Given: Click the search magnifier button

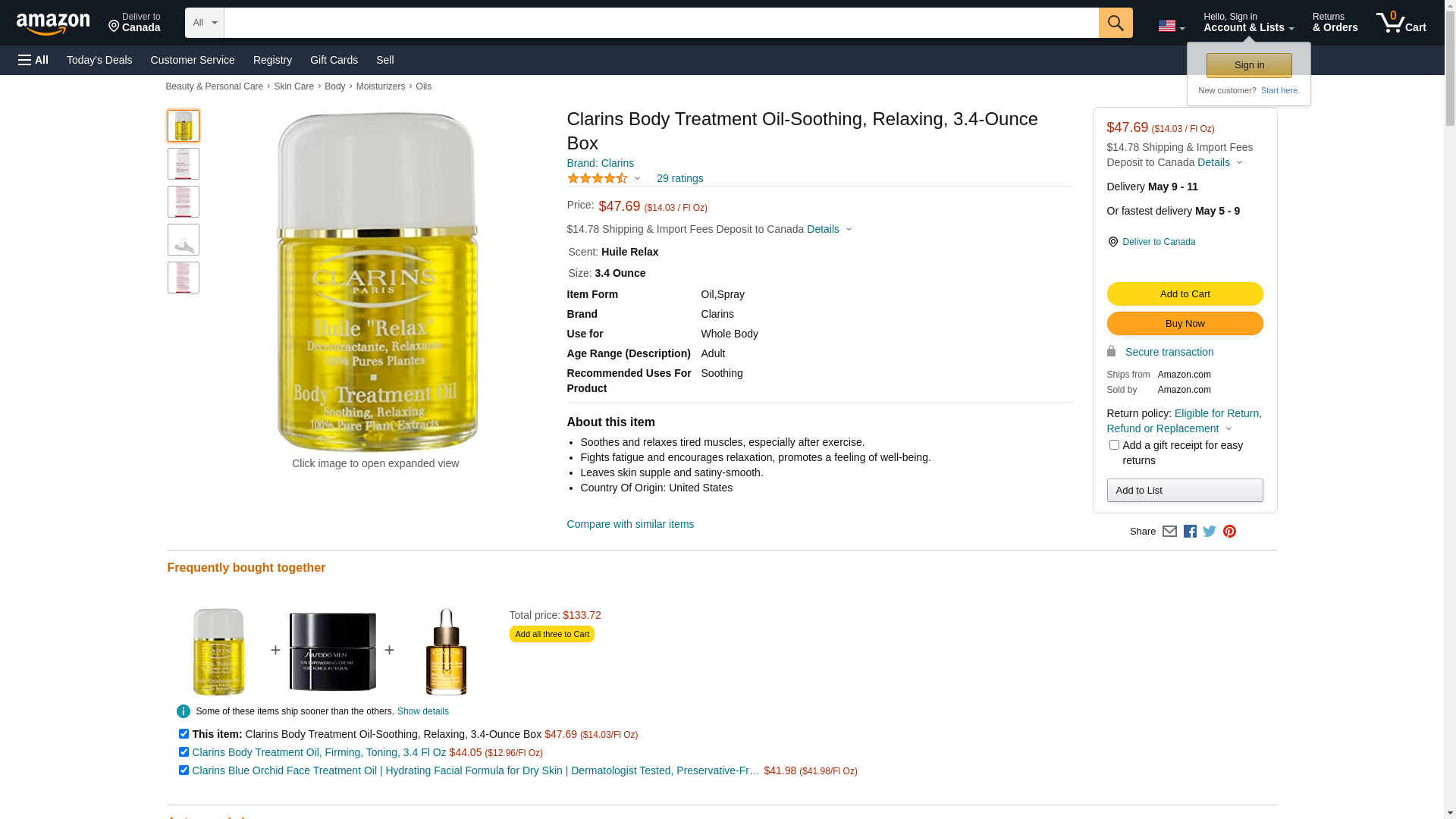Looking at the screenshot, I should 1116,23.
